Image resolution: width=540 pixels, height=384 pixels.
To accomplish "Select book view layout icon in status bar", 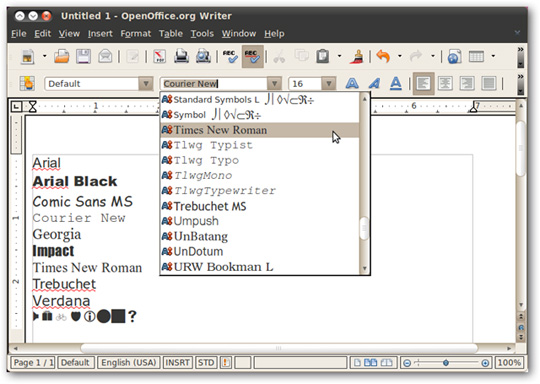I will click(x=387, y=363).
